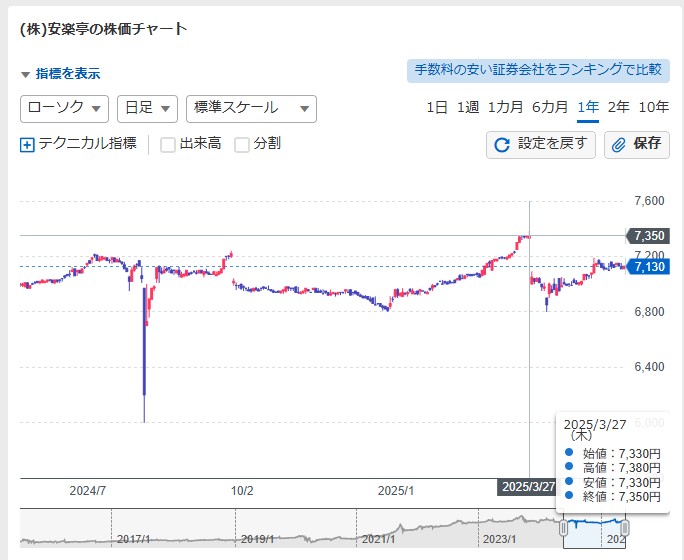Click the 始値：7,330円 tooltip line
Screen dimensions: 684x560
613,454
